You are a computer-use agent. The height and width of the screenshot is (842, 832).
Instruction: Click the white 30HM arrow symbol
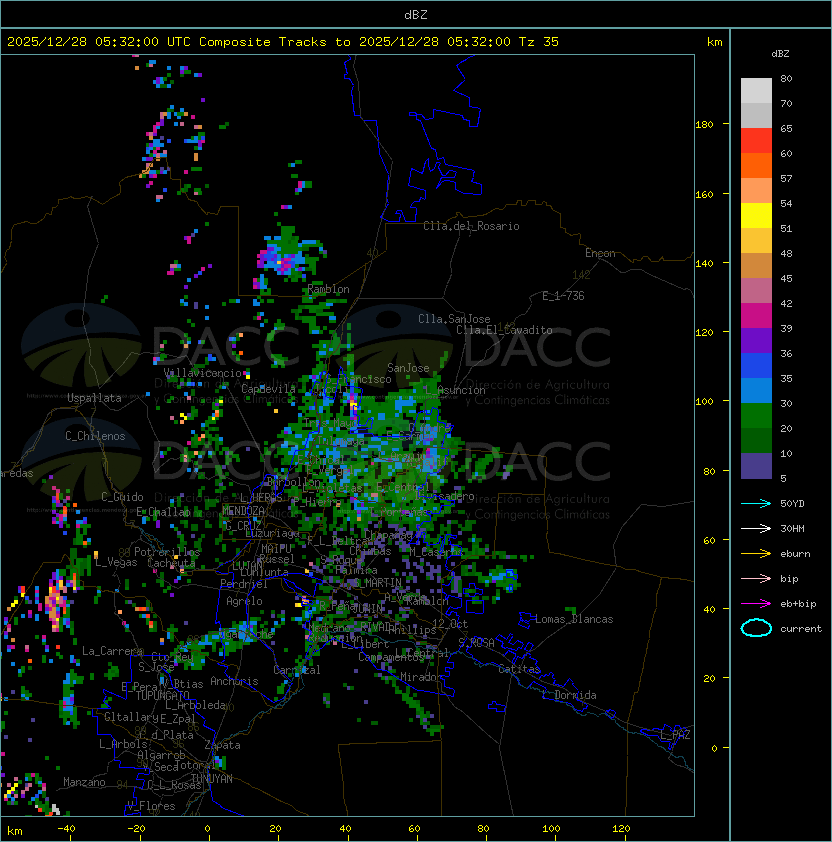(x=756, y=528)
